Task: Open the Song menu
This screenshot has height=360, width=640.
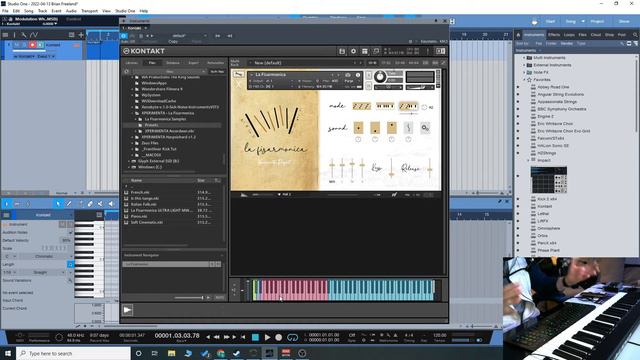Action: point(29,11)
